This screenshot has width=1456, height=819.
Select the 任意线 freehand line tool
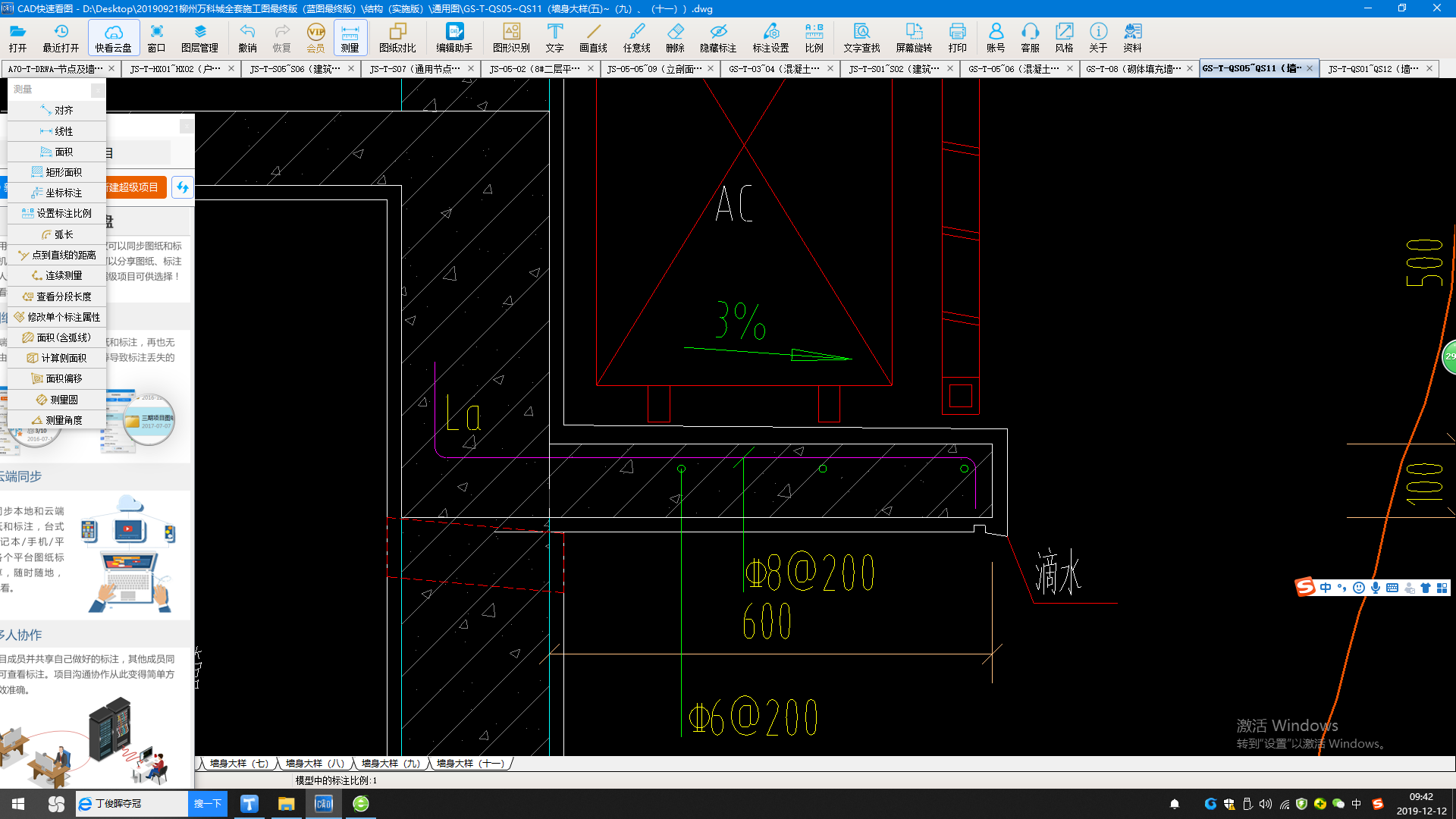coord(637,37)
